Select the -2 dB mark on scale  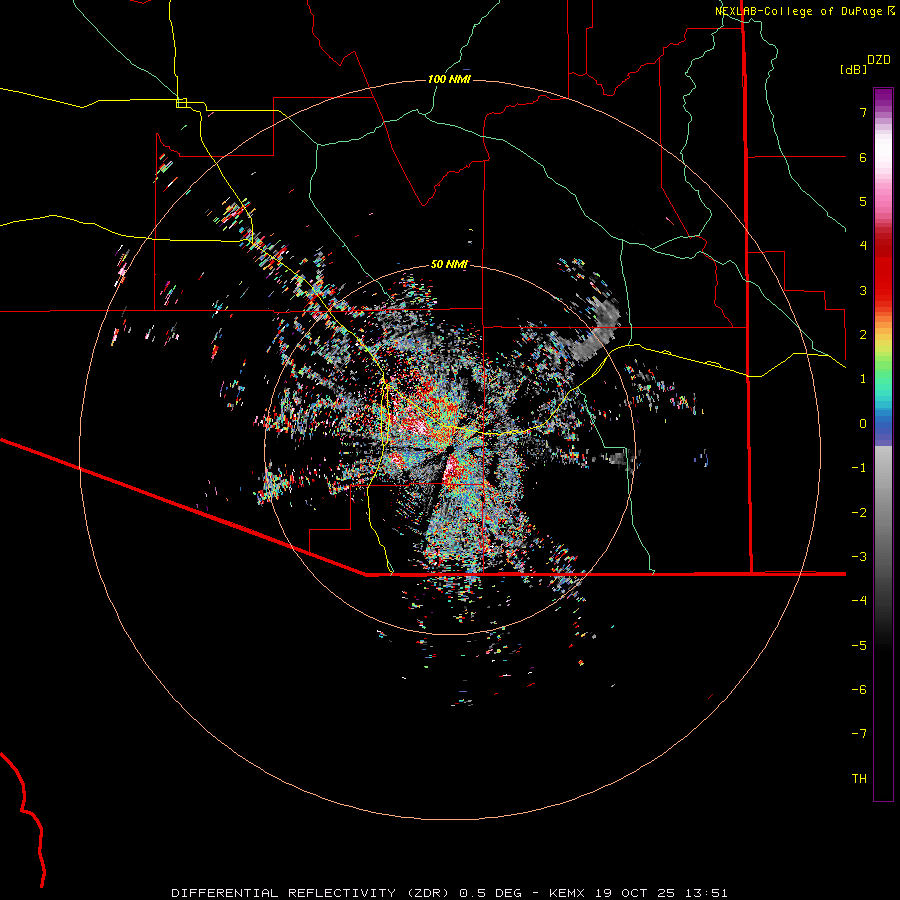[x=859, y=513]
